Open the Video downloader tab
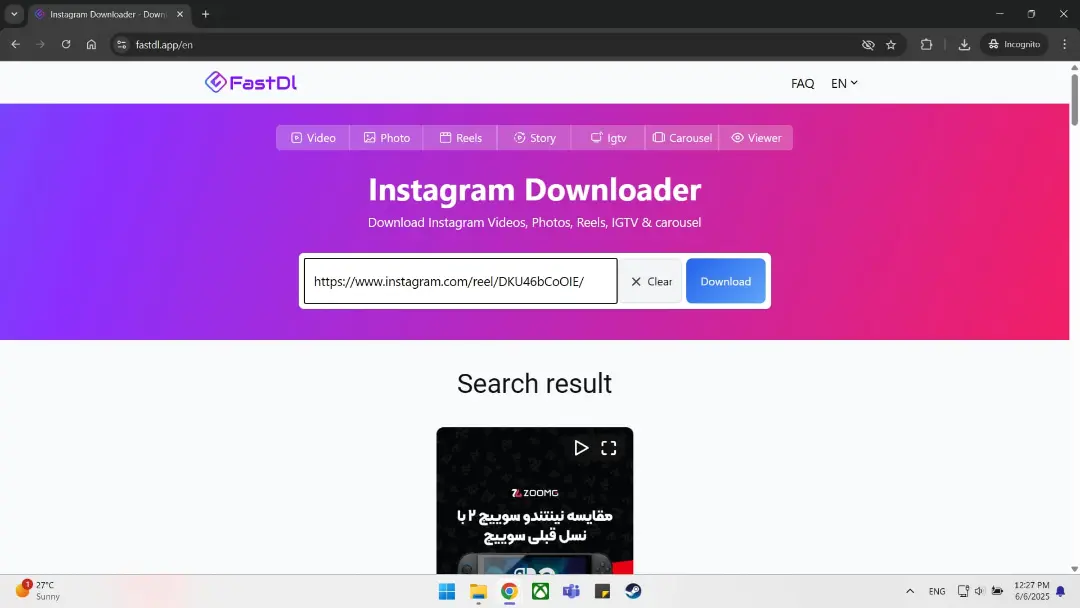This screenshot has width=1080, height=608. pyautogui.click(x=313, y=138)
